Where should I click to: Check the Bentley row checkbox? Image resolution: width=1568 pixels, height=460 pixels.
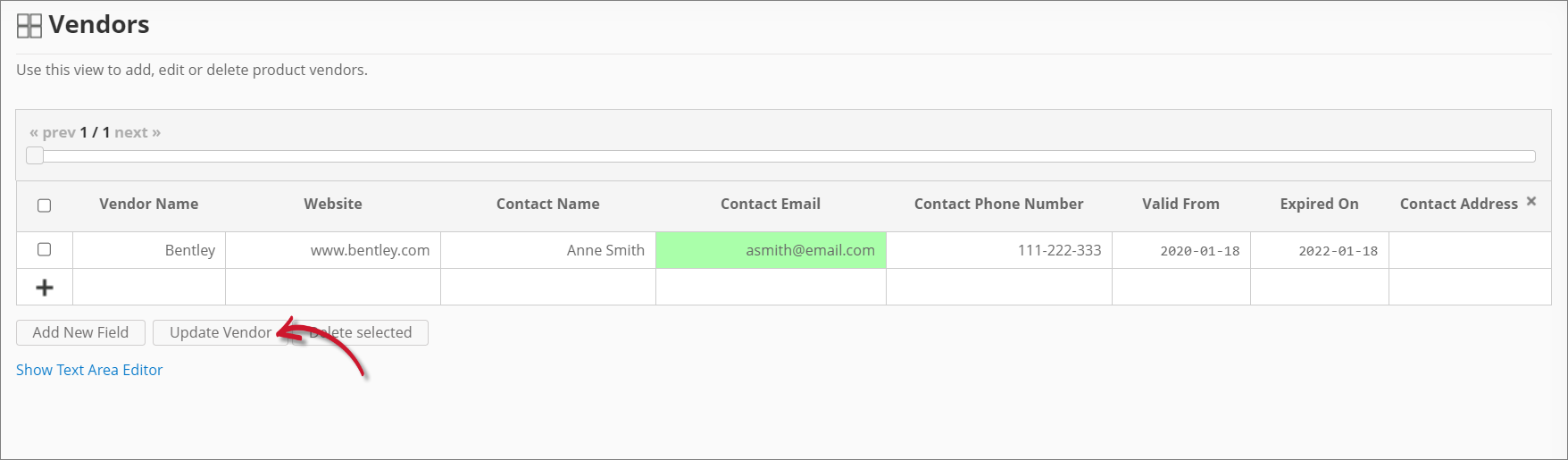click(44, 249)
